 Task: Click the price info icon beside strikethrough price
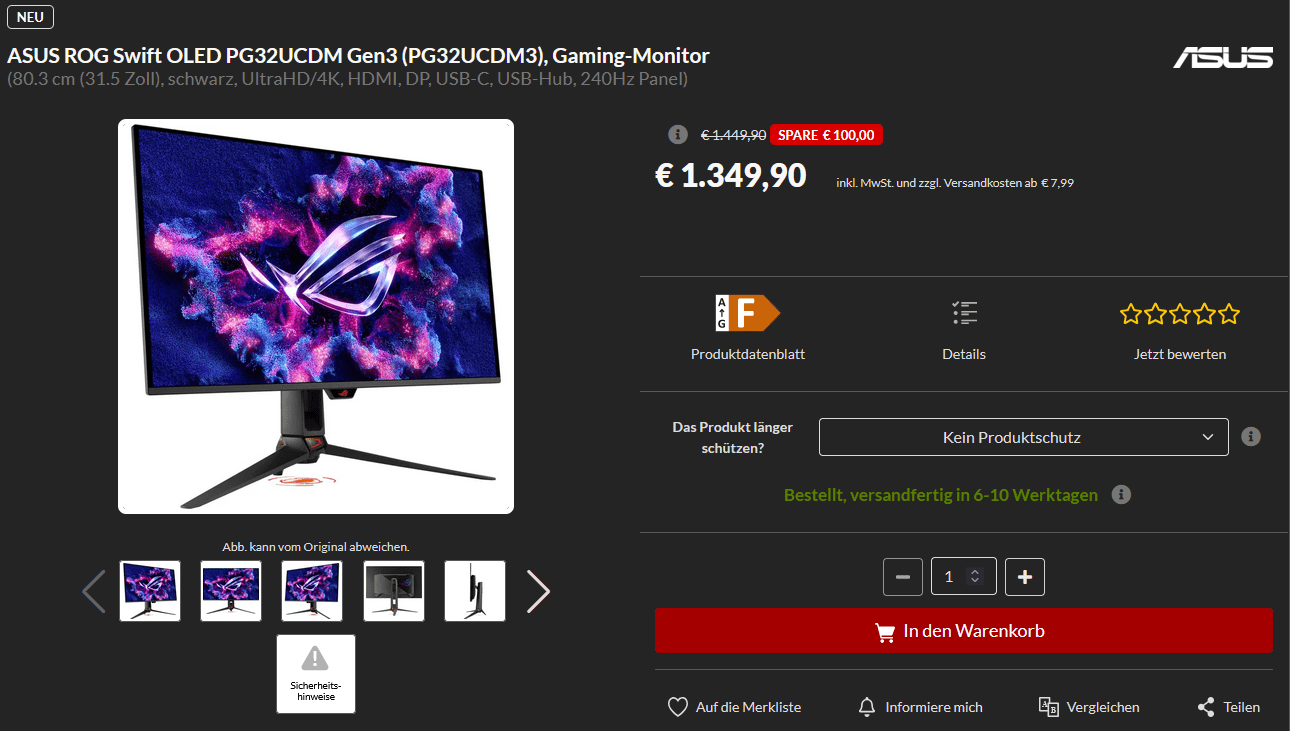tap(677, 135)
